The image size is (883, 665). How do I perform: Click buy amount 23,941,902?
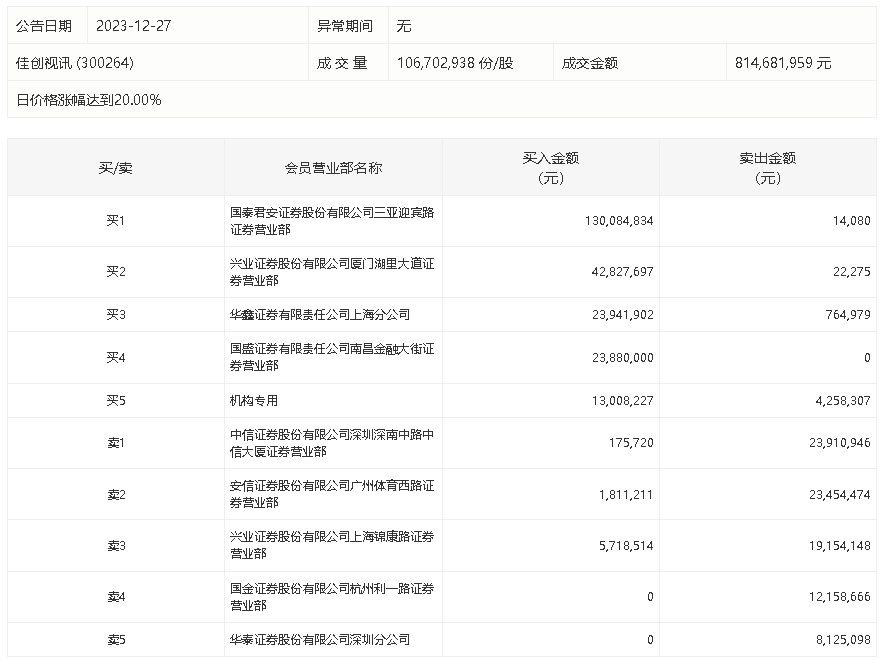(x=622, y=314)
